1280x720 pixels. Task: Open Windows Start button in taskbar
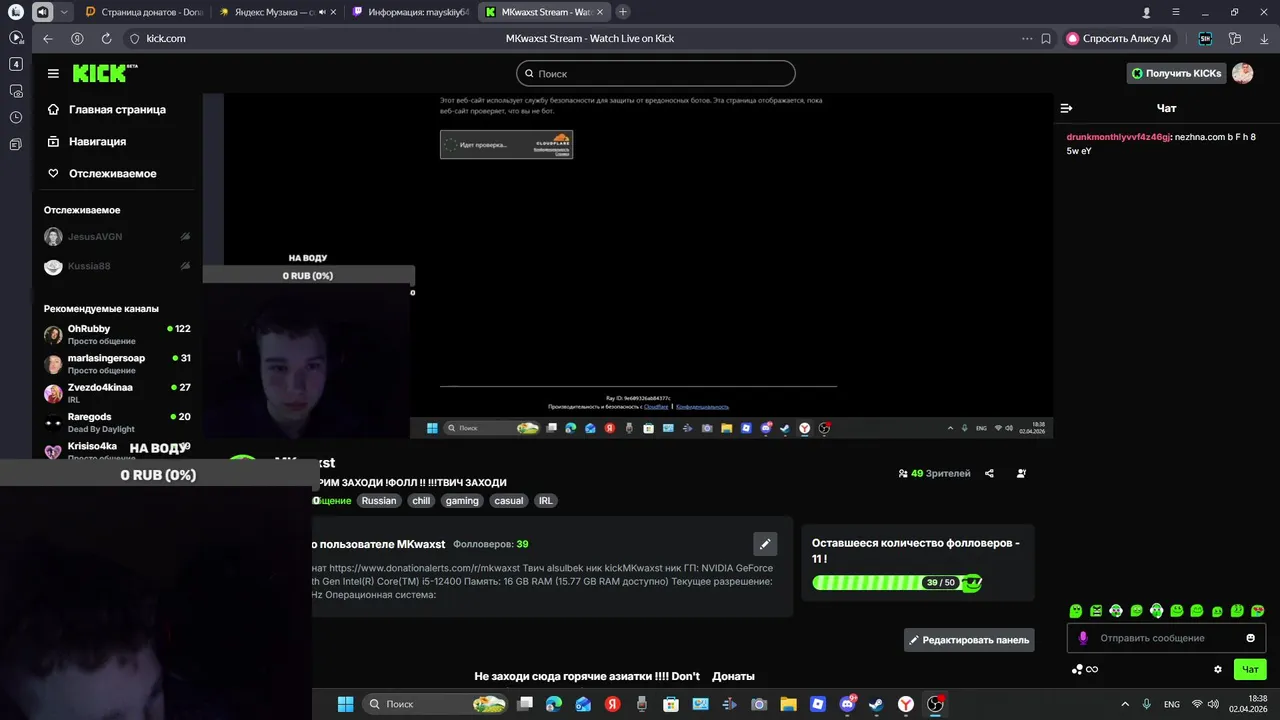tap(345, 704)
